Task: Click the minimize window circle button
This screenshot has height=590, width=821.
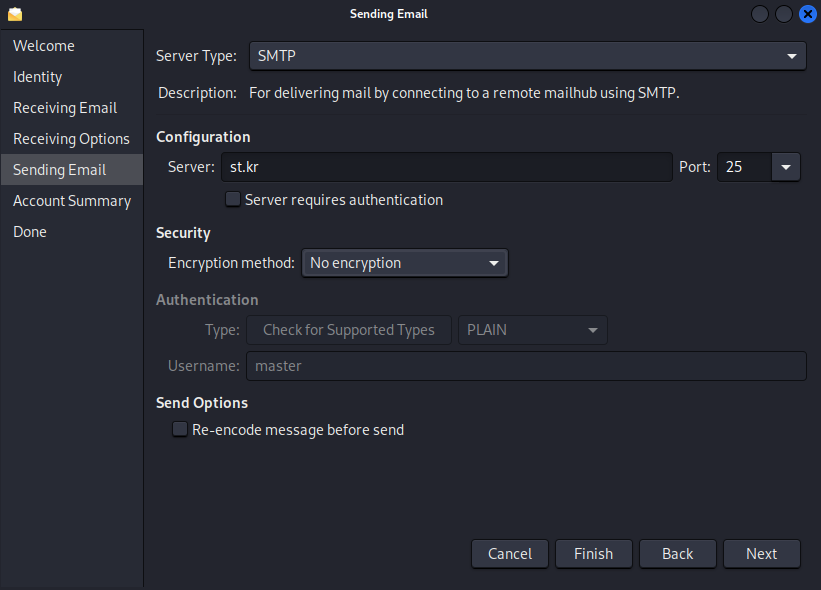Action: [760, 14]
